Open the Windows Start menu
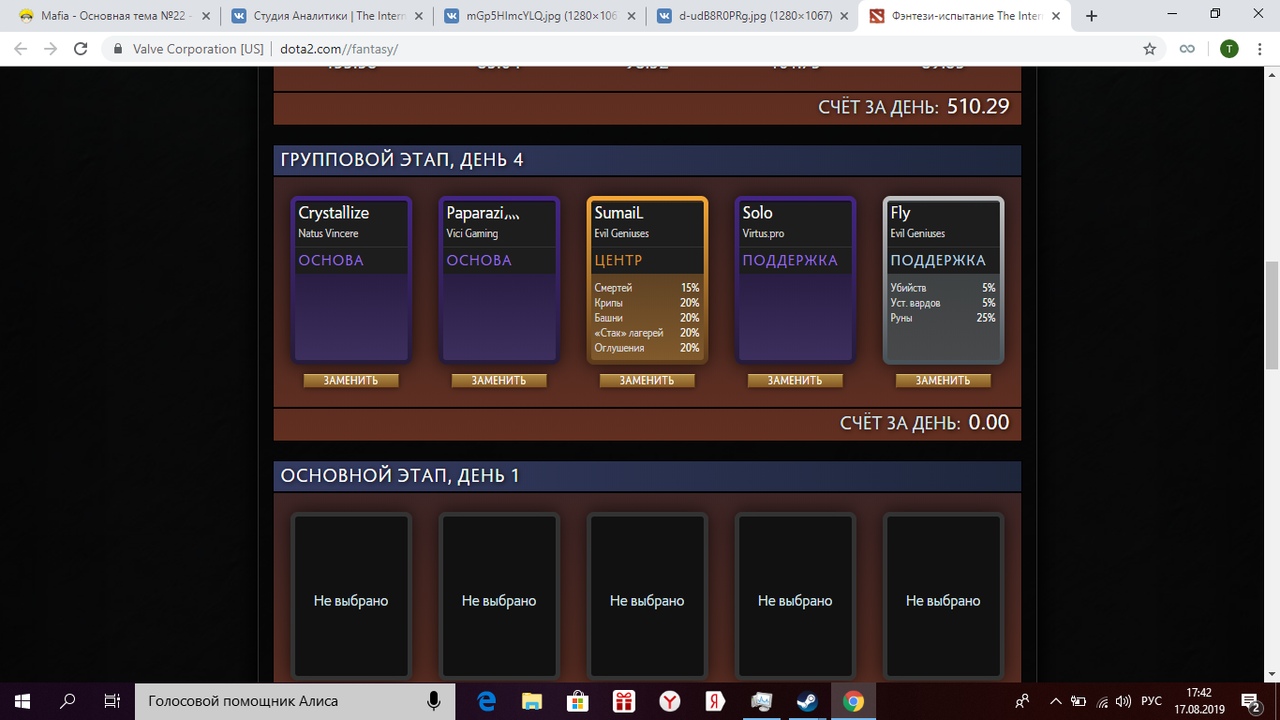 [22, 701]
